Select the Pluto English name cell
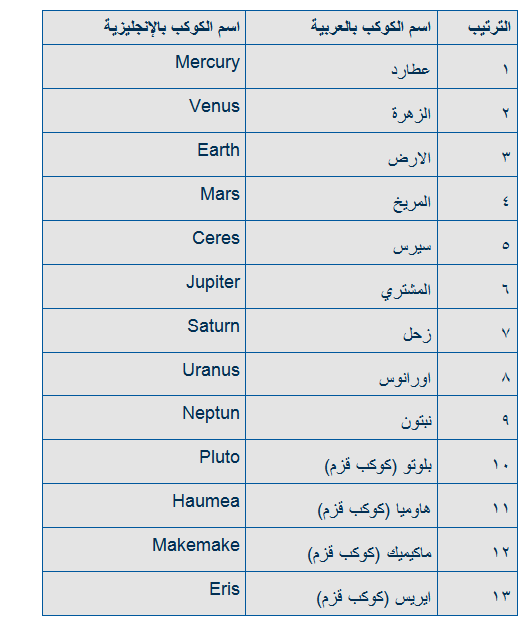The width and height of the screenshot is (531, 625). click(144, 462)
